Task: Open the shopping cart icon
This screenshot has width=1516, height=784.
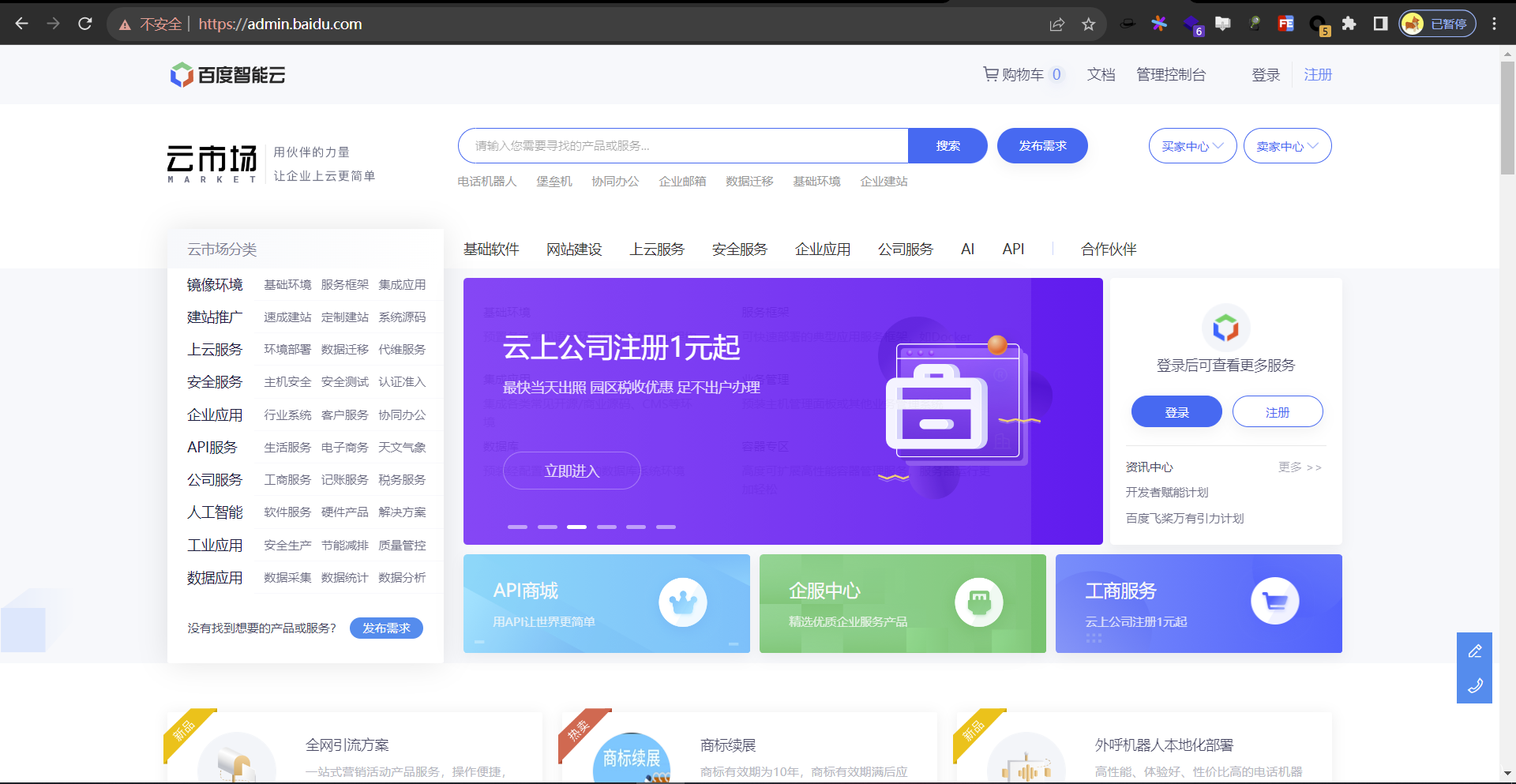Action: tap(990, 74)
